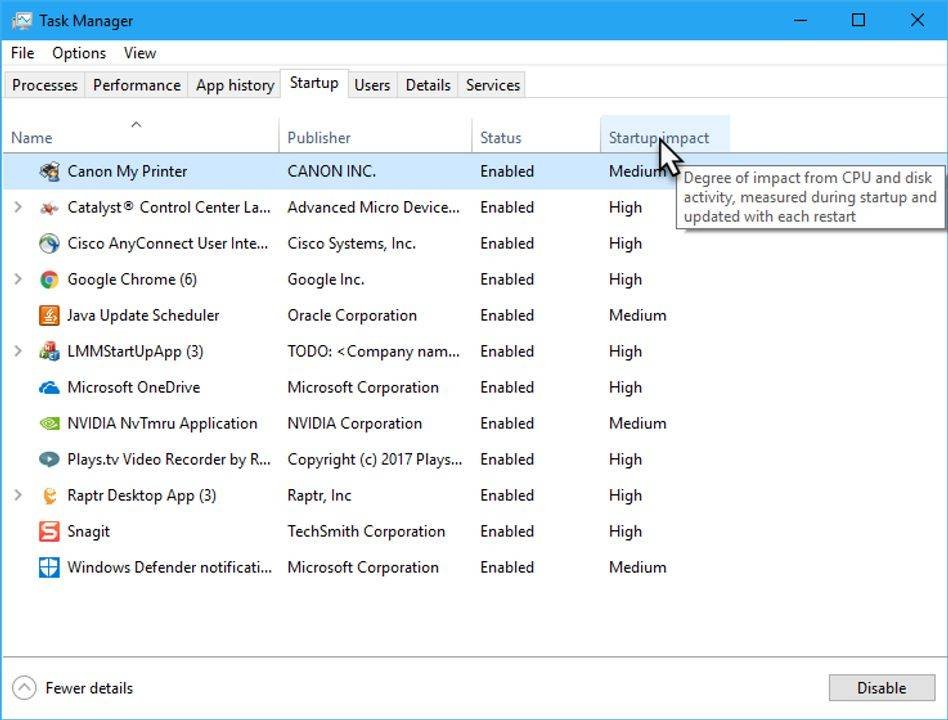Open the File menu
Screen dimensions: 948x720
(22, 53)
